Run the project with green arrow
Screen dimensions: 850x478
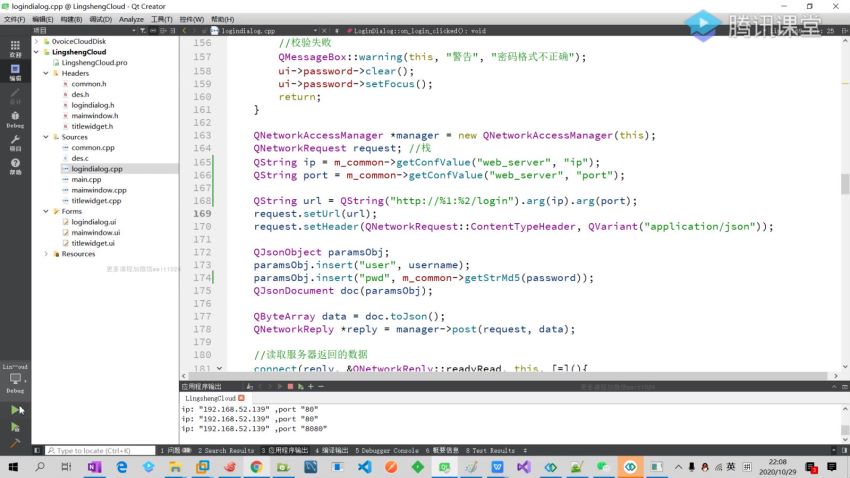coord(15,410)
